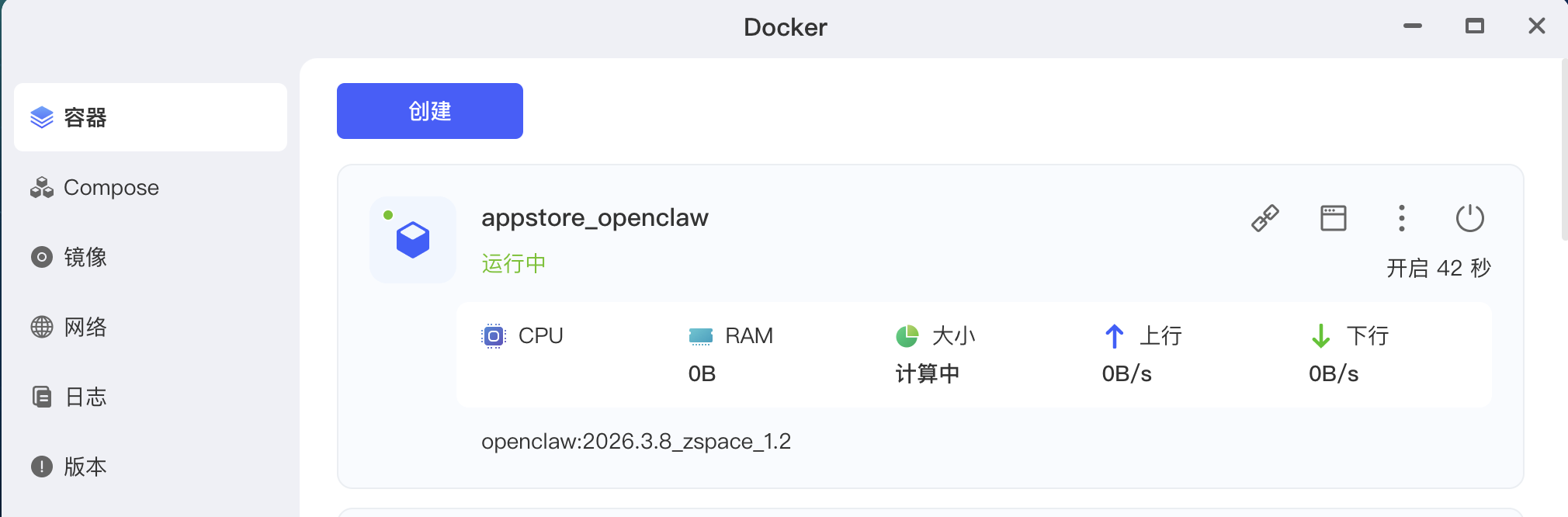
Task: Show the 版本 version section
Action: [x=85, y=467]
